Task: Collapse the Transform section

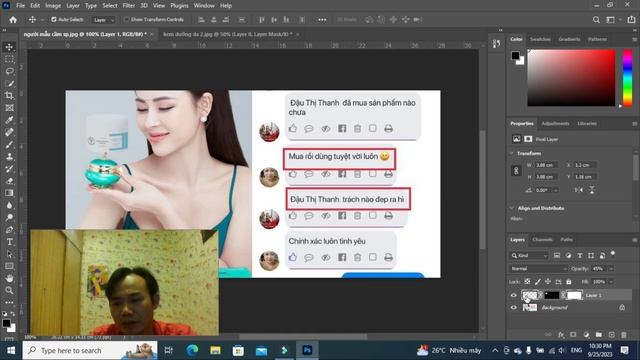Action: (x=512, y=153)
